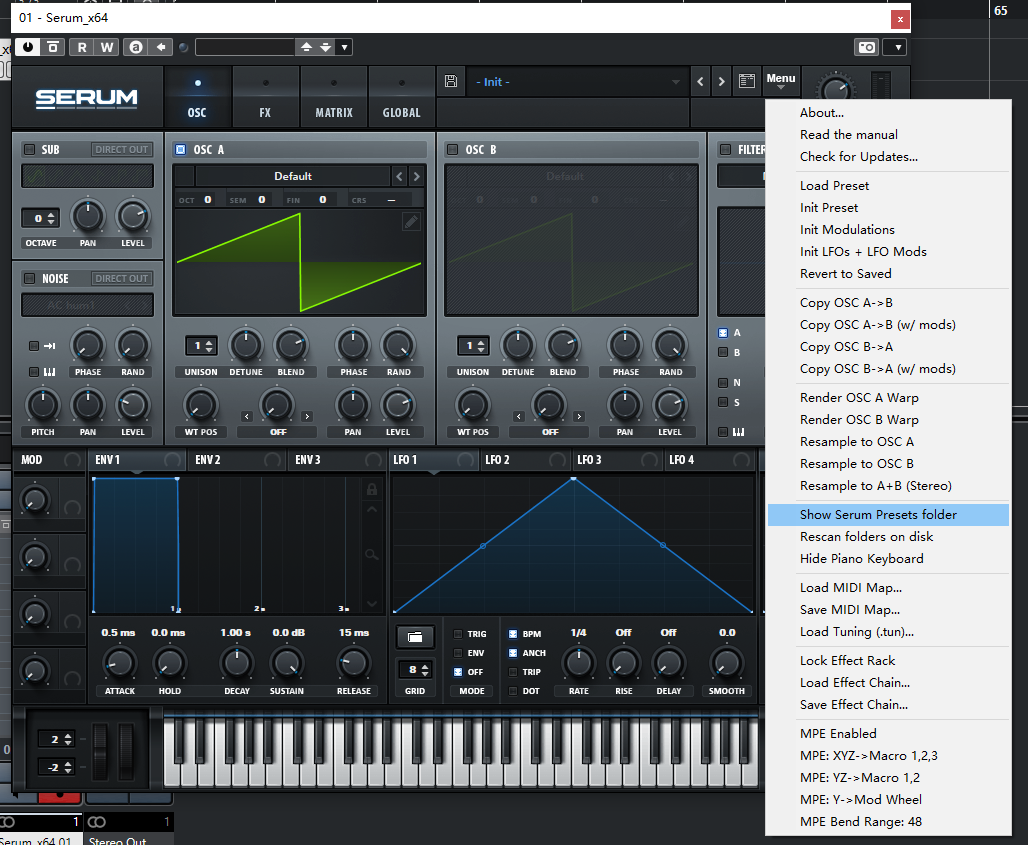Image resolution: width=1028 pixels, height=845 pixels.
Task: Open the preset browser list icon
Action: pos(747,81)
